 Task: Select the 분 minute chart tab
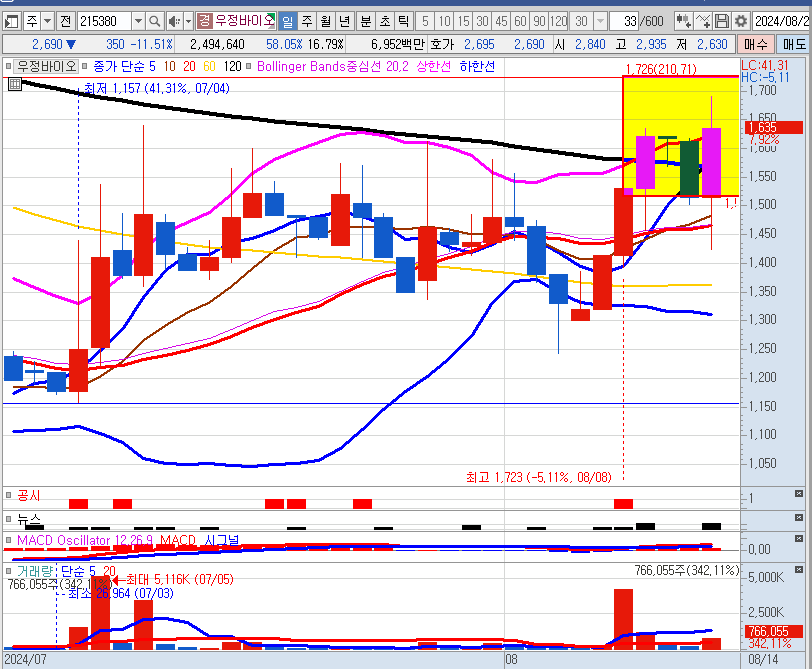(x=365, y=21)
